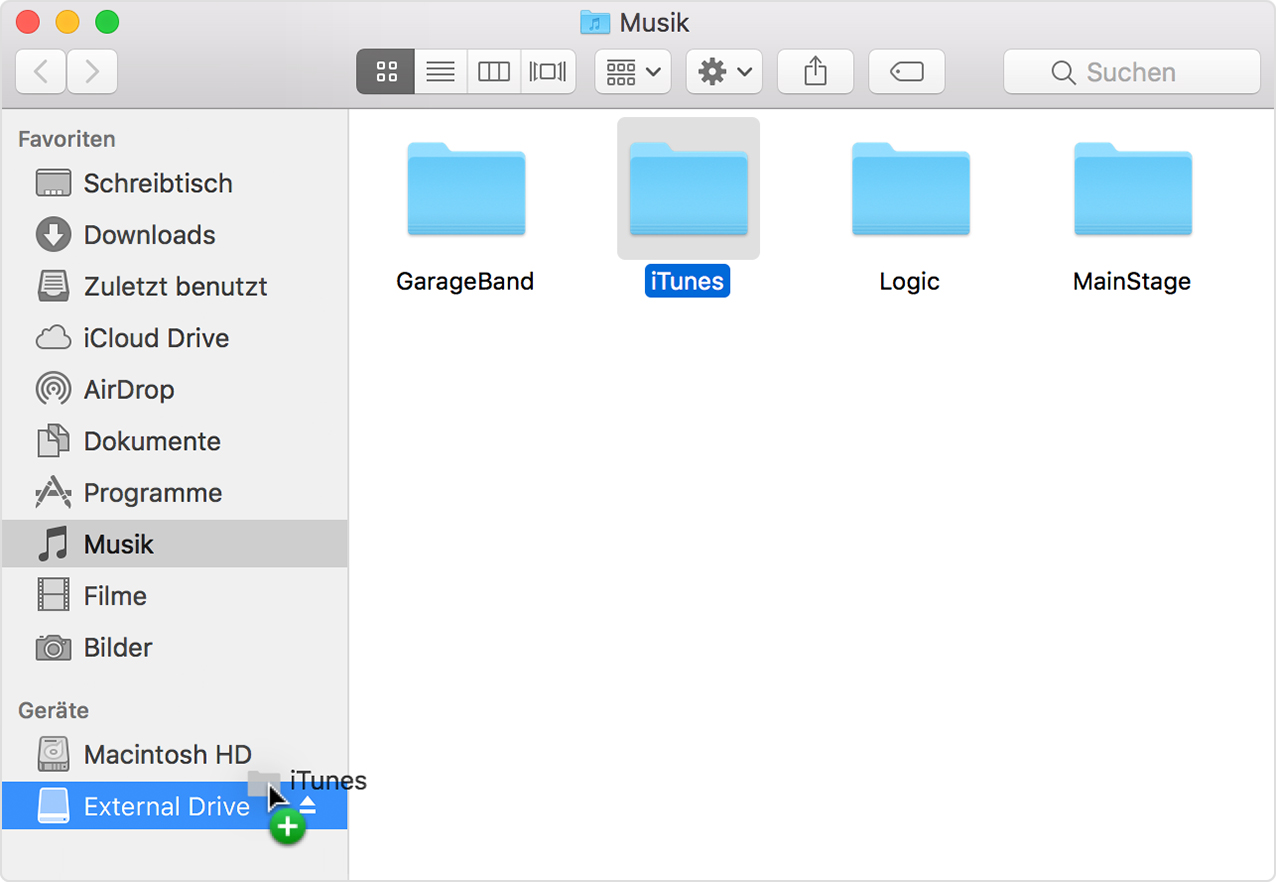Image resolution: width=1276 pixels, height=882 pixels.
Task: Minimize the Musik window
Action: 67,21
